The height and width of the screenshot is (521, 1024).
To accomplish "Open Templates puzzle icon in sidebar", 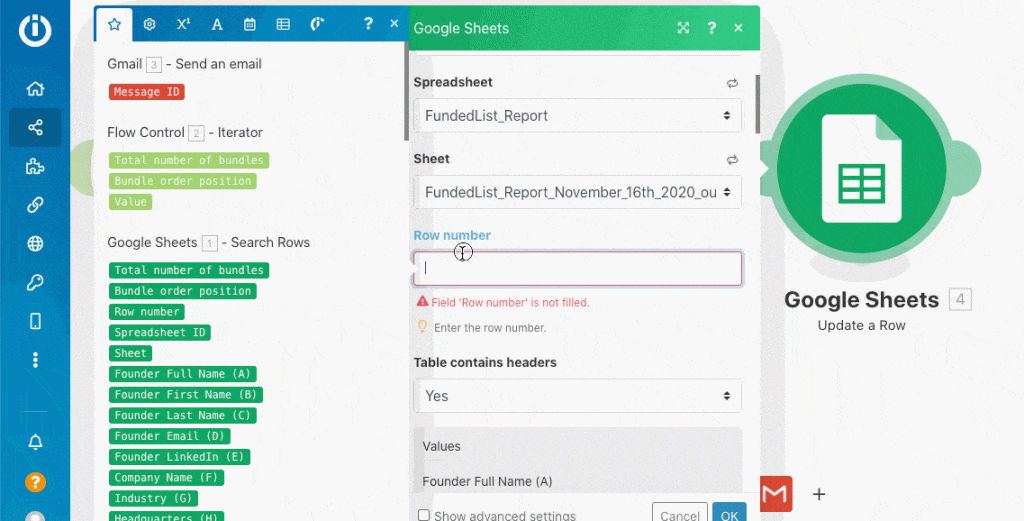I will pos(35,166).
